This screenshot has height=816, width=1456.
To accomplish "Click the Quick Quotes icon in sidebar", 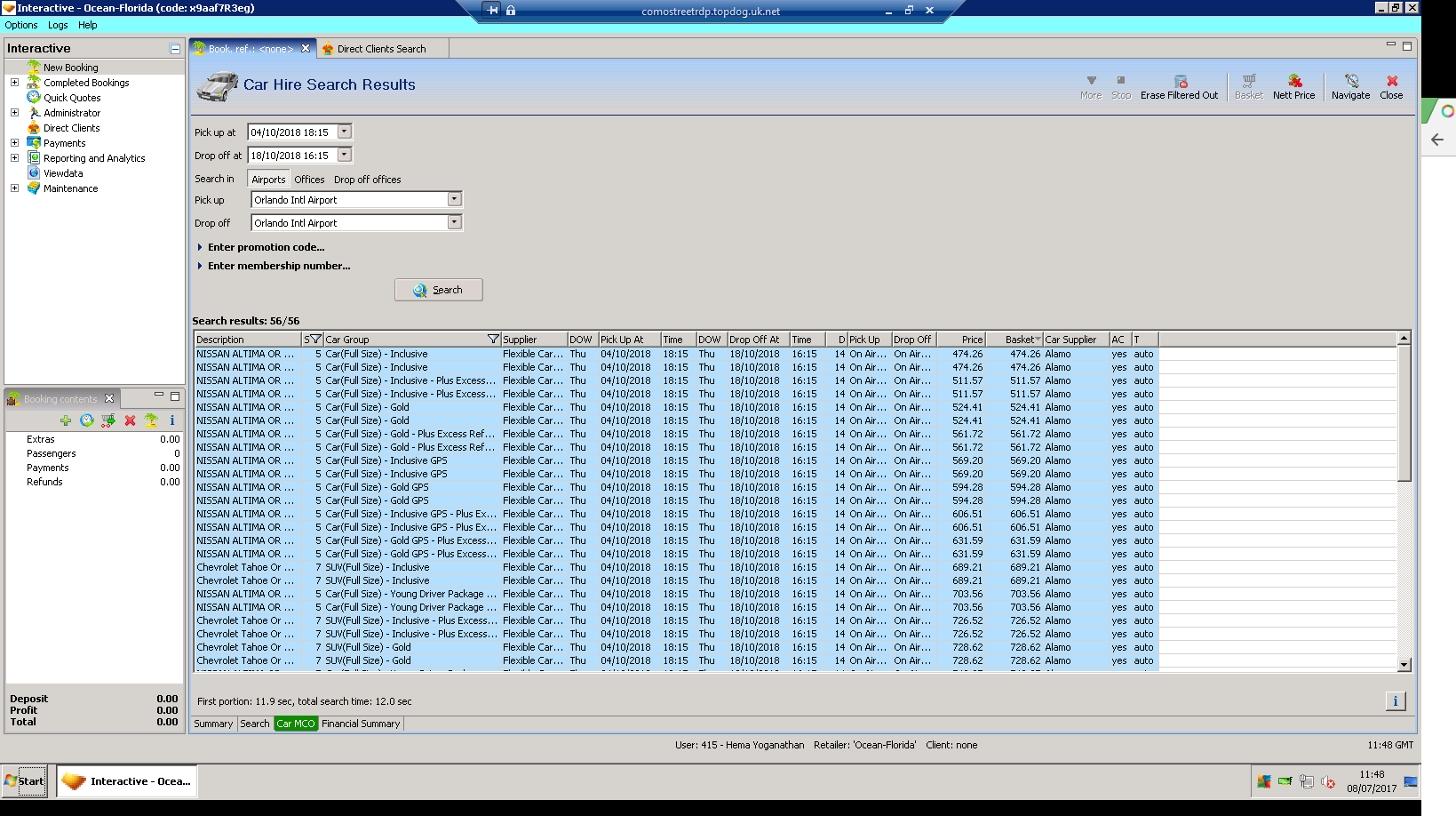I will [x=34, y=97].
